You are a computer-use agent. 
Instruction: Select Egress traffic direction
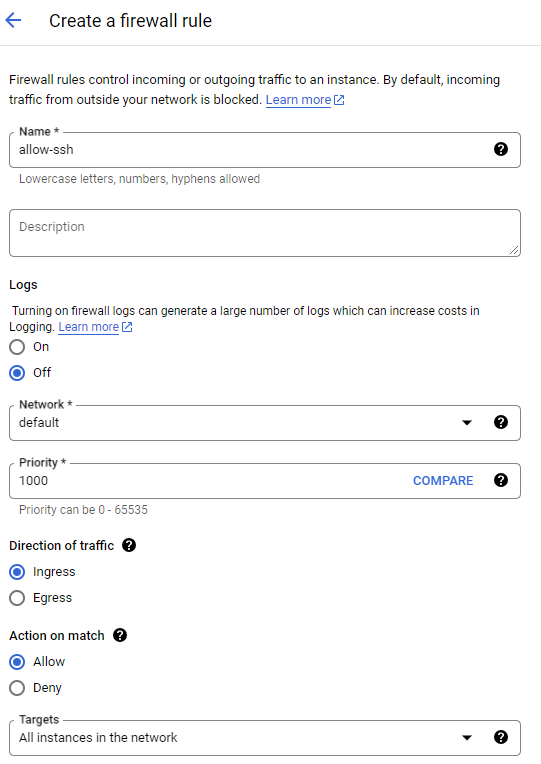[x=17, y=598]
